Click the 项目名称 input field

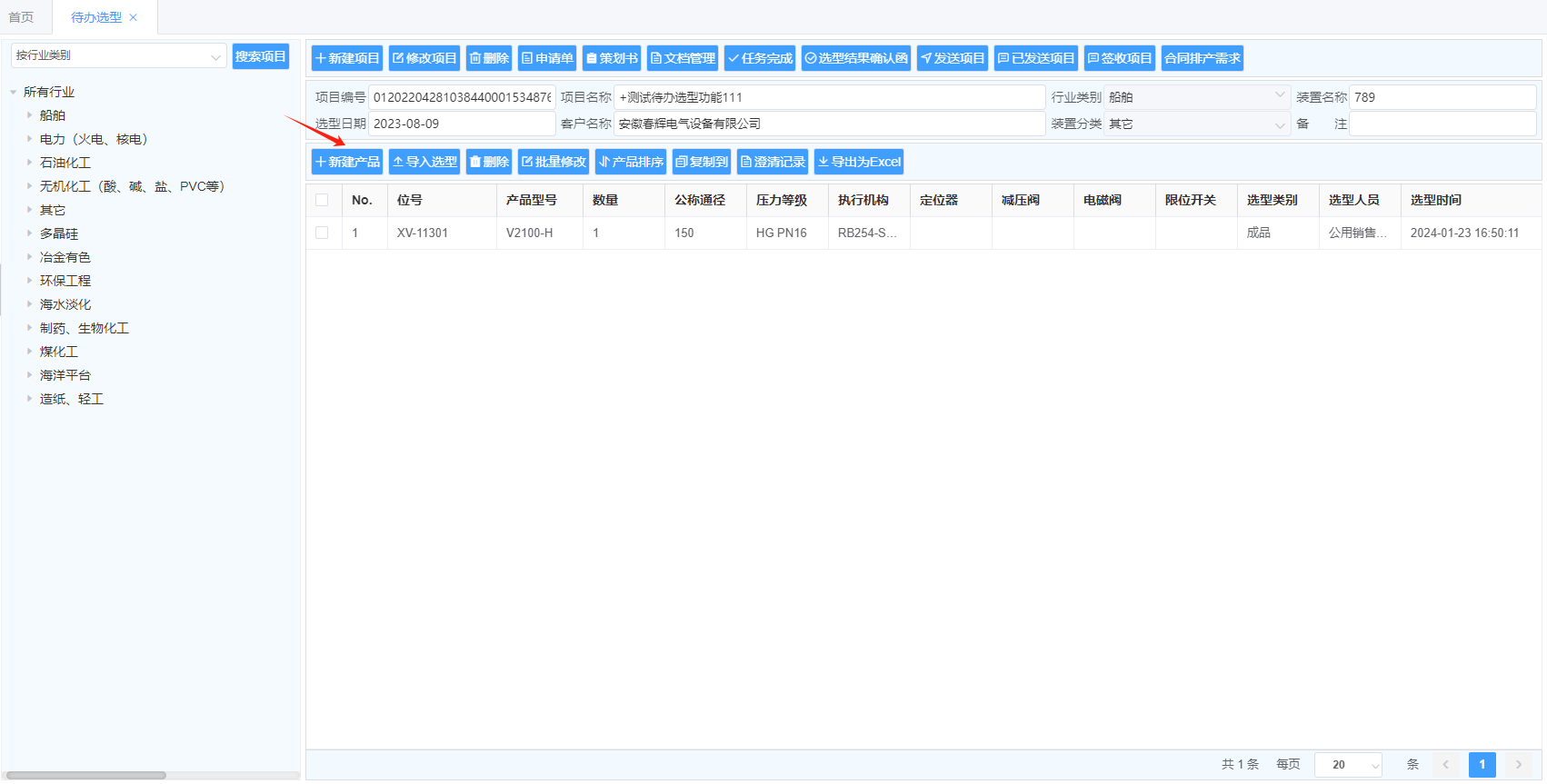click(x=829, y=97)
